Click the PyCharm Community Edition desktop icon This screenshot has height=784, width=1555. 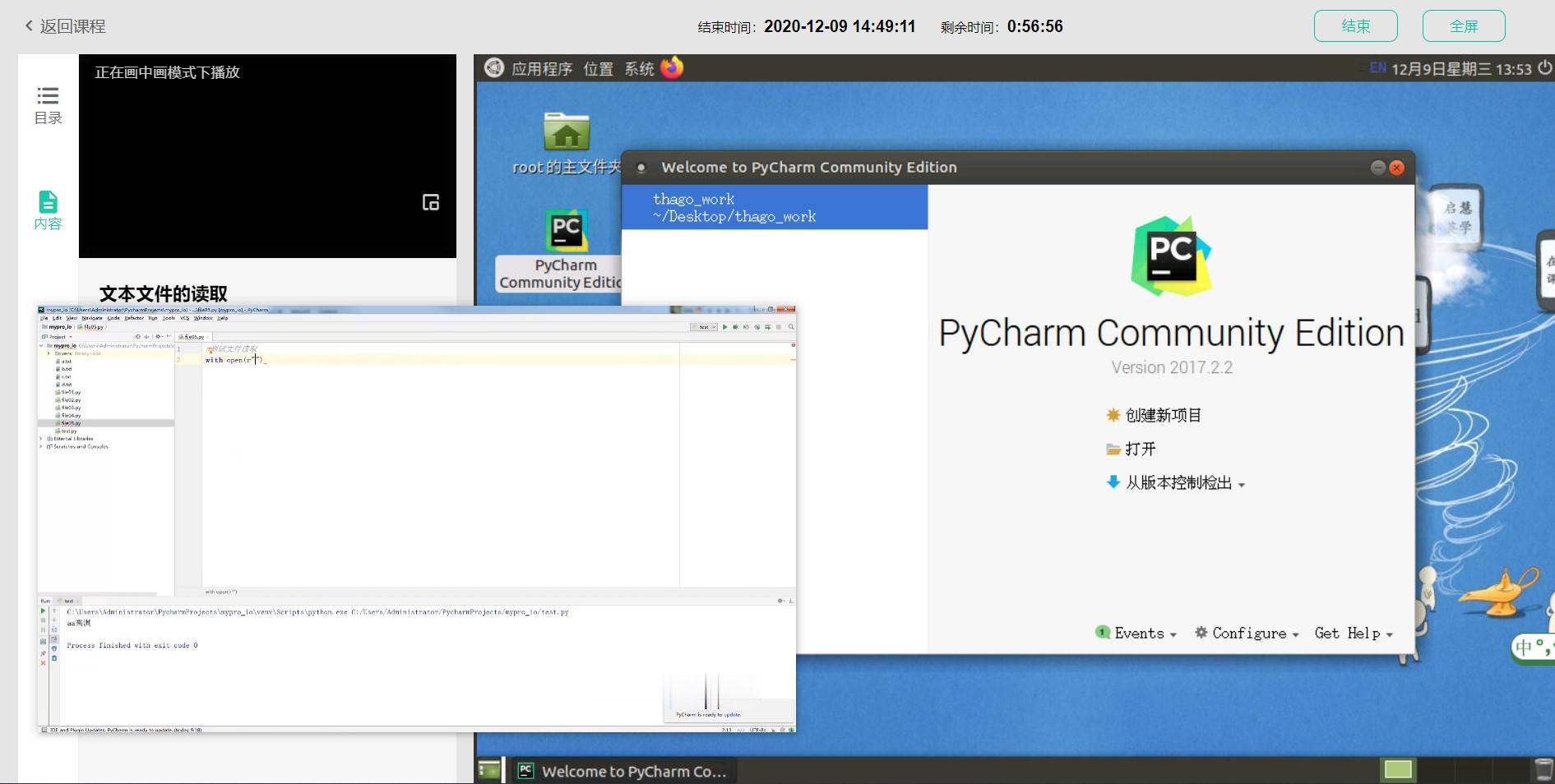(x=565, y=250)
